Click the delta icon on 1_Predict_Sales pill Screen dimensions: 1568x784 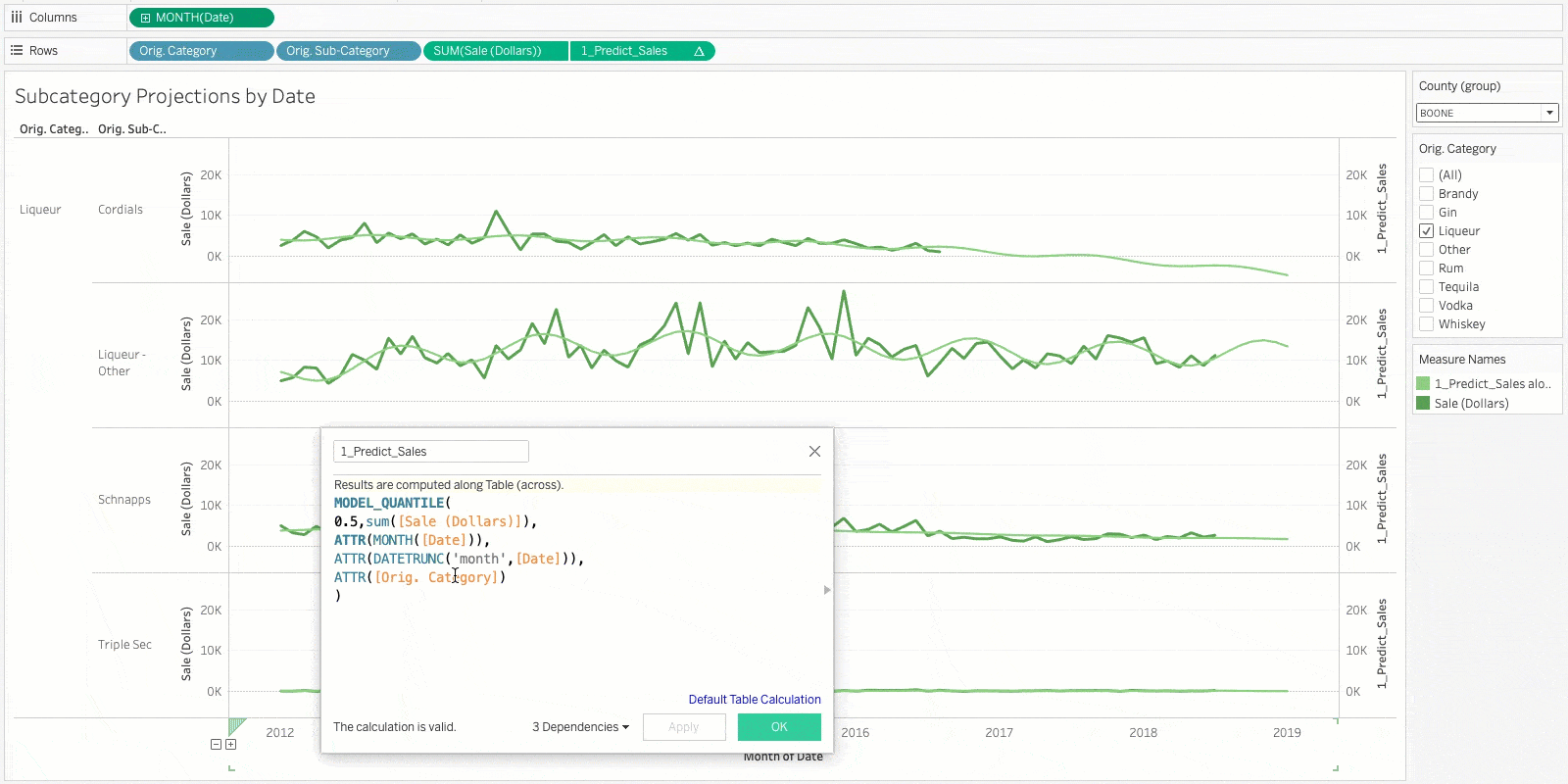click(699, 51)
